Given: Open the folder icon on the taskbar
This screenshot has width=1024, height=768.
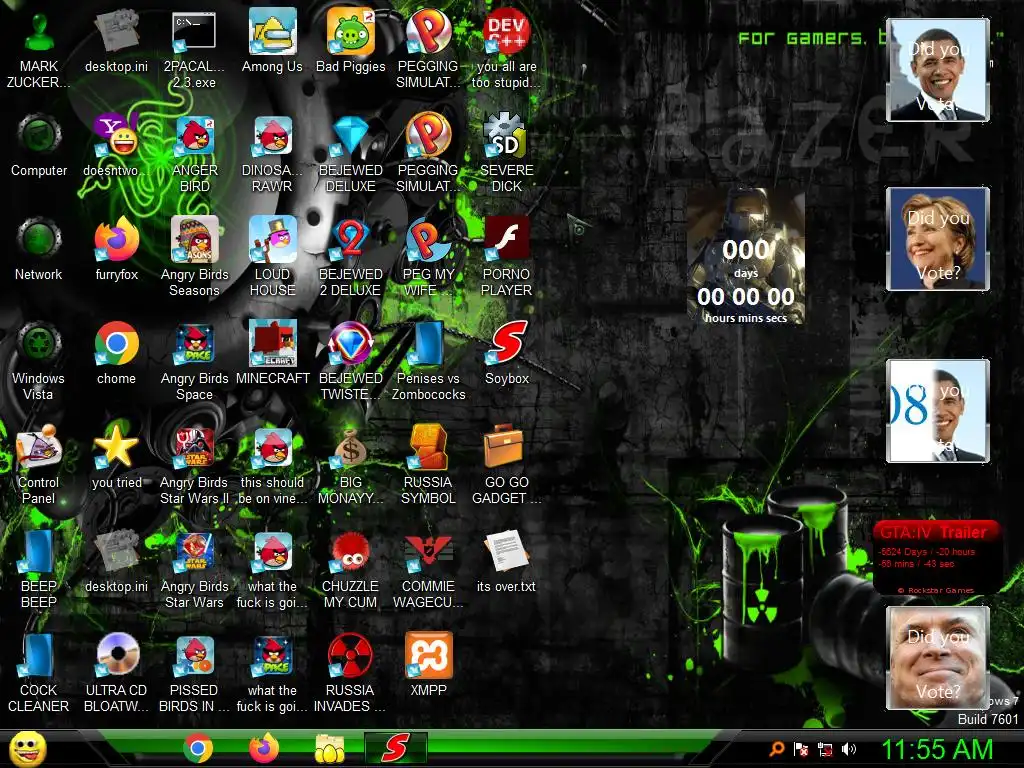Looking at the screenshot, I should [330, 748].
